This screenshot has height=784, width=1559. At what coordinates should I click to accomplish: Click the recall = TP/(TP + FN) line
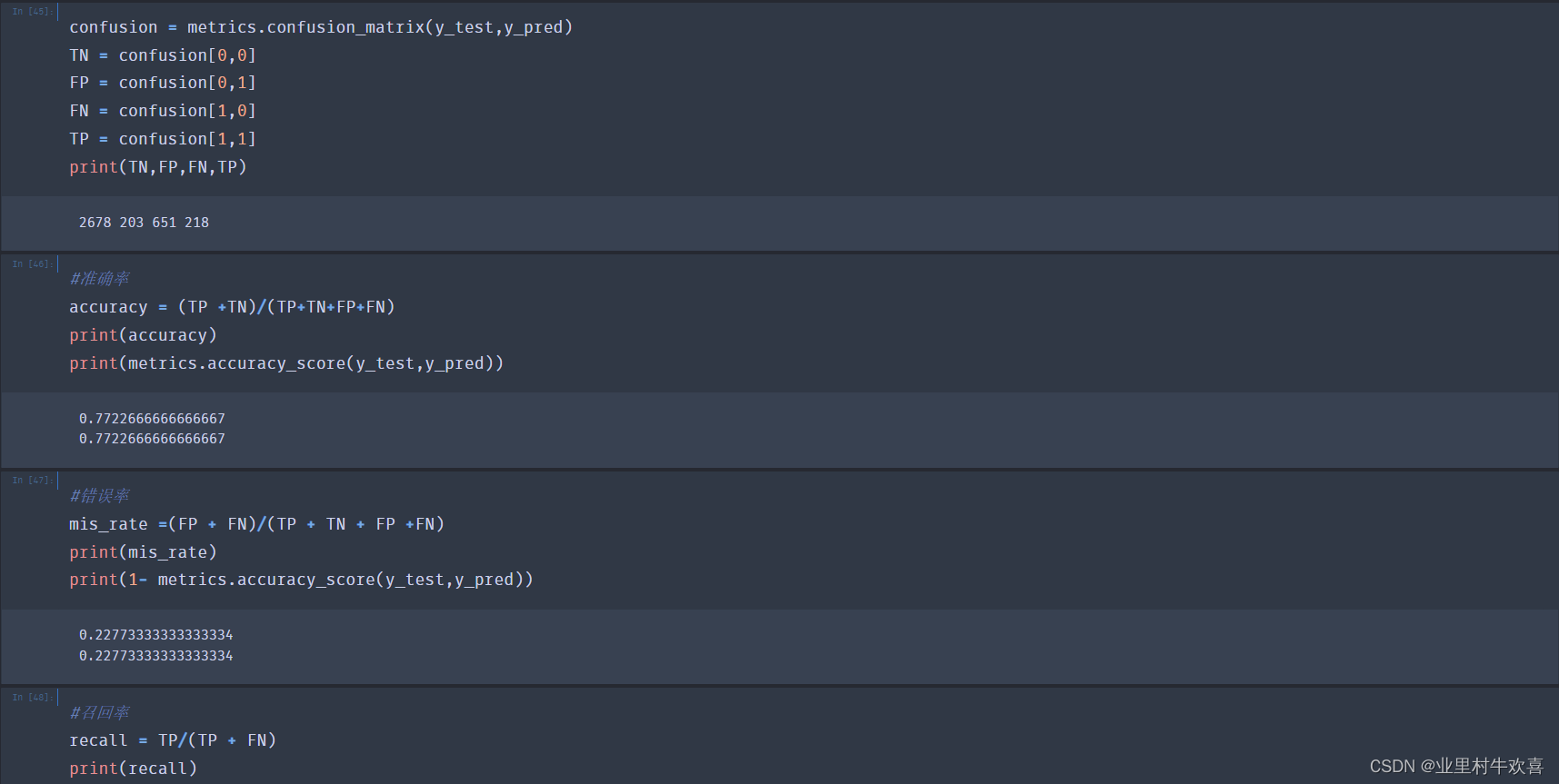[173, 740]
